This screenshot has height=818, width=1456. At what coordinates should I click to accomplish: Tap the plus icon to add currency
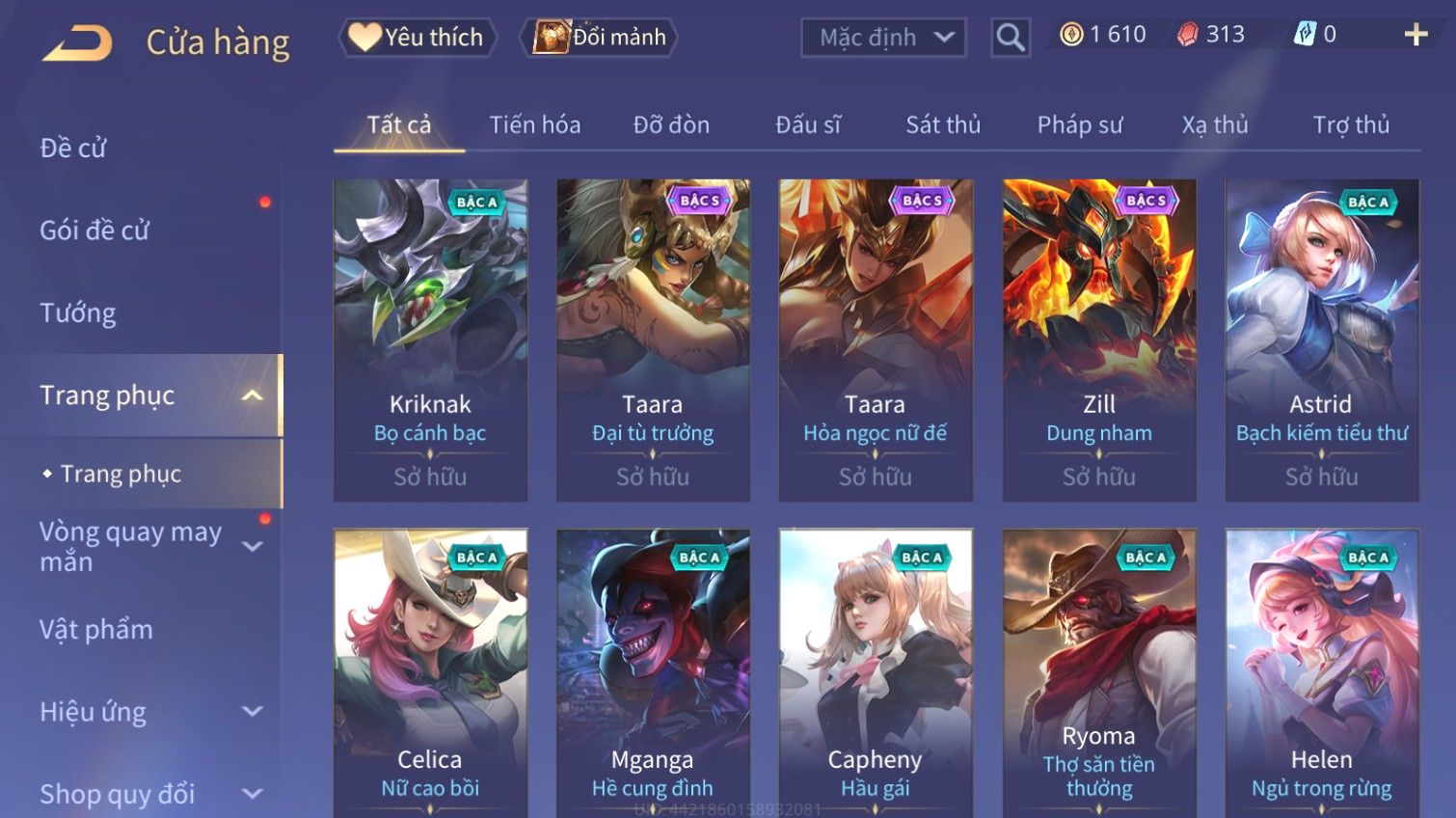(1416, 35)
